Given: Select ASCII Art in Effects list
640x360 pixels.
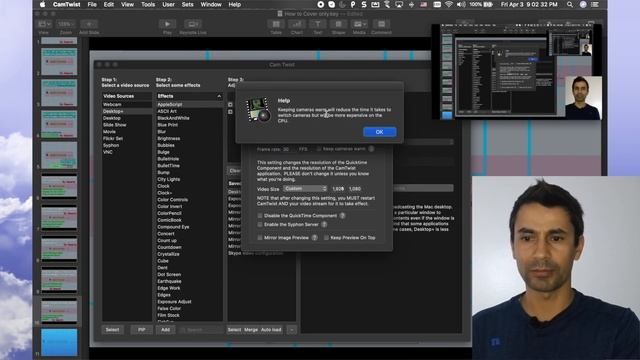Looking at the screenshot, I should pos(189,111).
